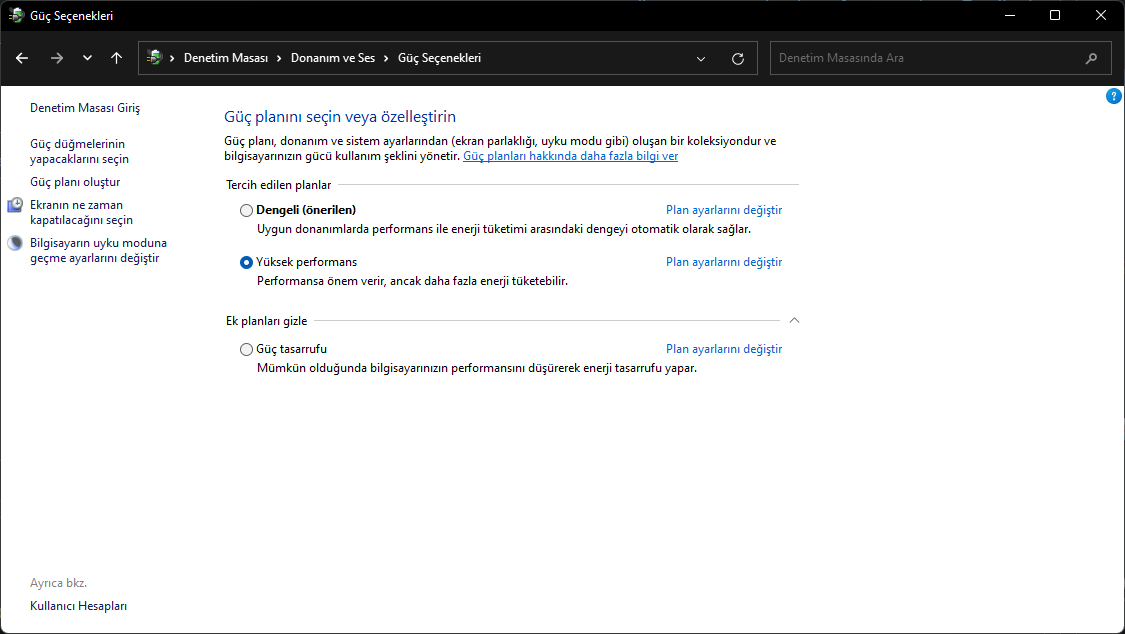1125x634 pixels.
Task: Click the Control Panel address bar icon
Action: [x=154, y=58]
